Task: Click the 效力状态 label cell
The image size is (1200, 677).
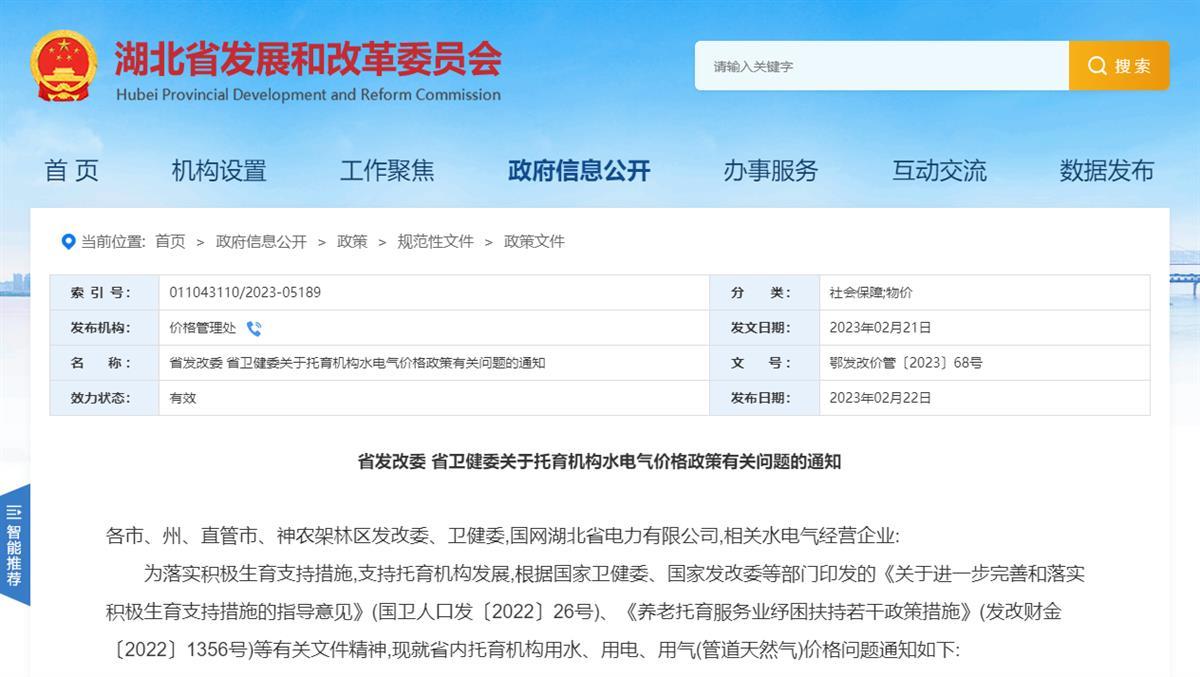Action: point(104,398)
